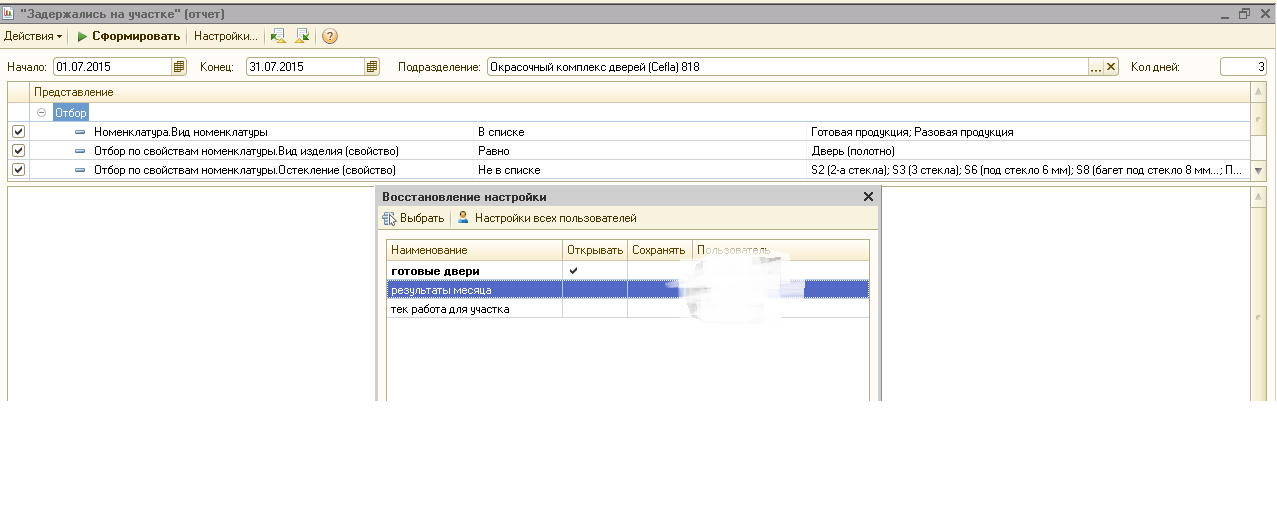This screenshot has height=532, width=1277.
Task: Clear the Подразделение field with X button
Action: coord(1110,67)
